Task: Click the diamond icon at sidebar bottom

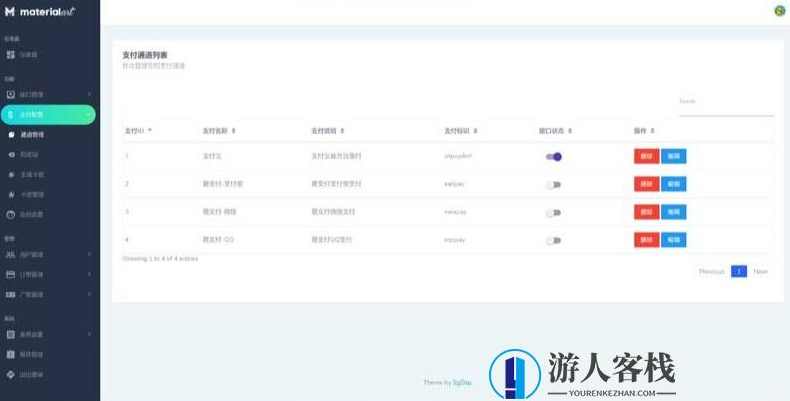Action: pos(11,374)
